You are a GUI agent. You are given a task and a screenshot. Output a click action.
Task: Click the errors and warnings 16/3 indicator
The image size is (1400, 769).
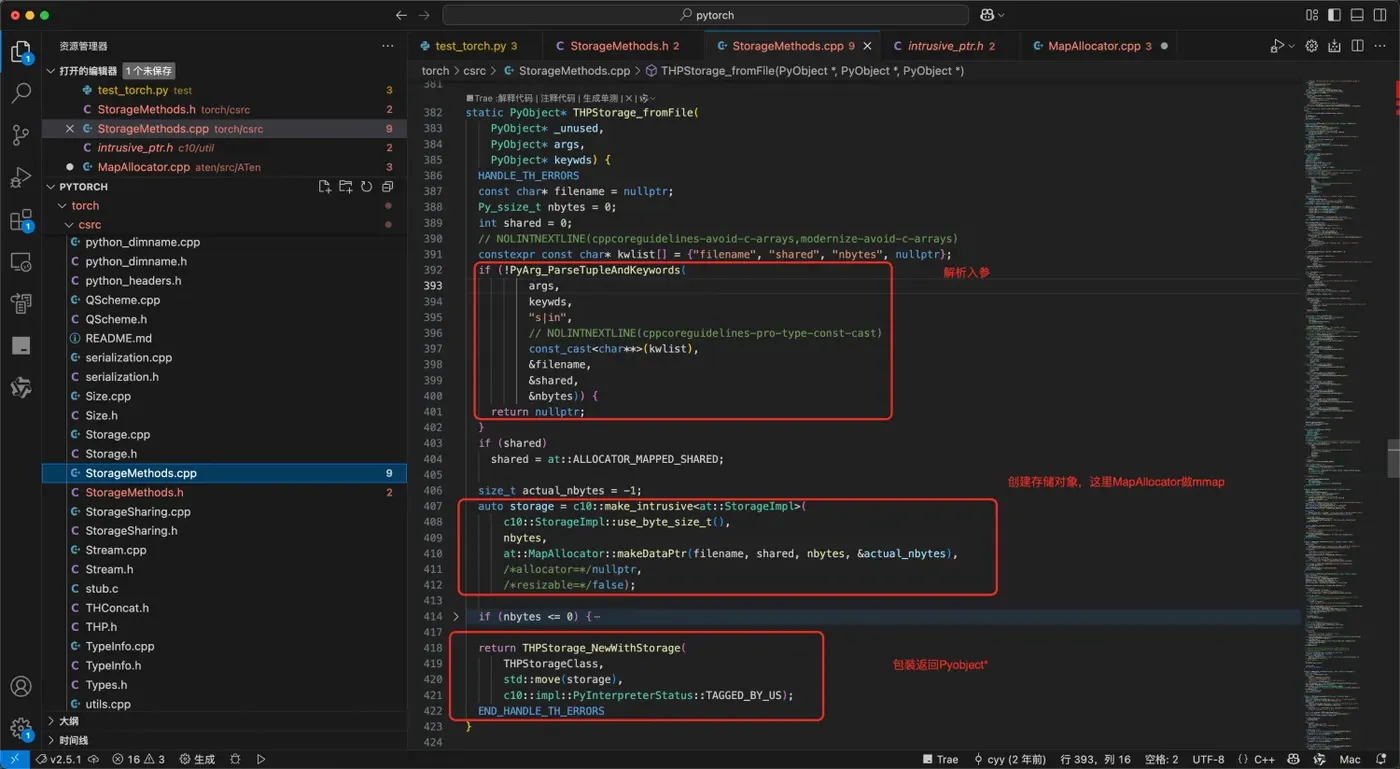pos(138,759)
